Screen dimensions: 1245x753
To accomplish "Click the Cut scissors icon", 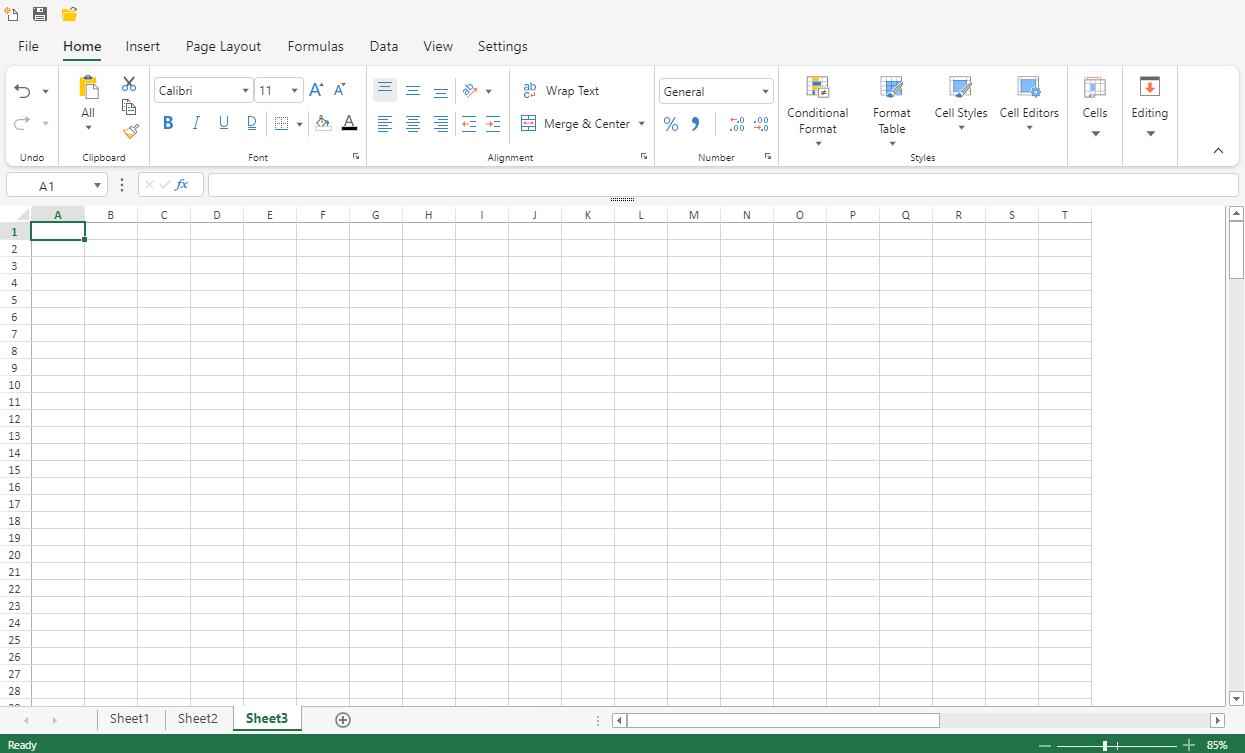I will [x=129, y=84].
